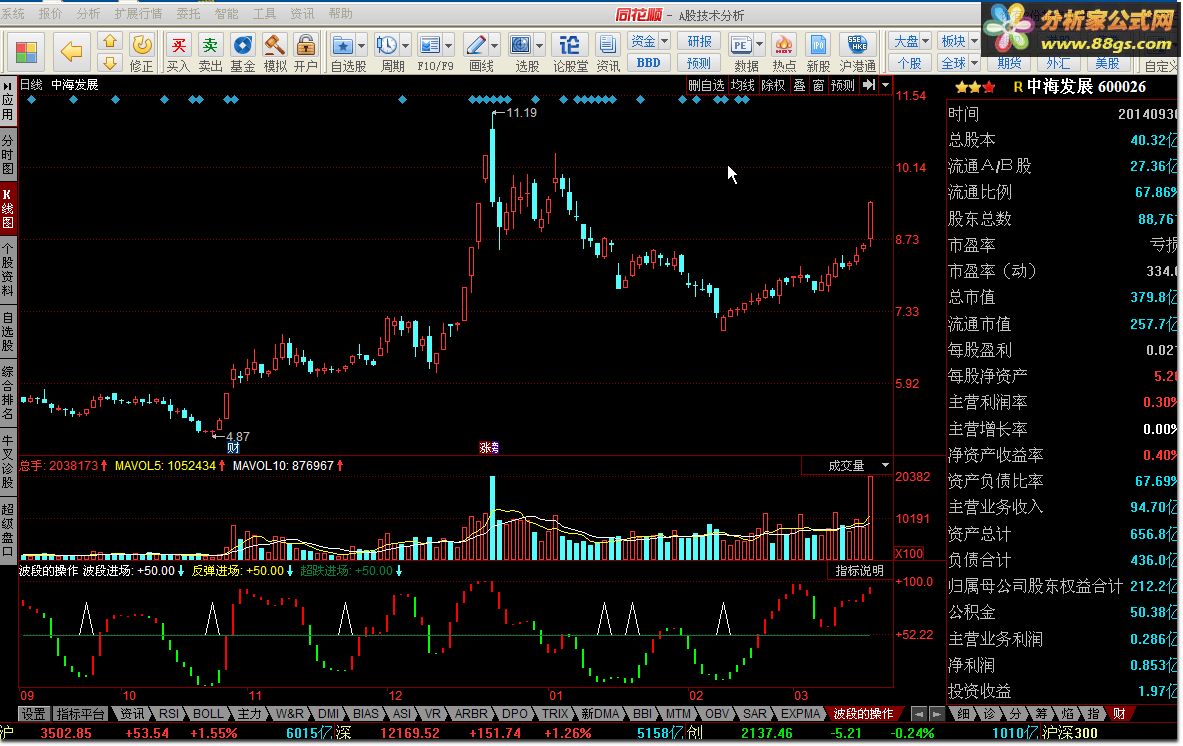The image size is (1183, 746).
Task: Switch to the EXPMA indicator tab
Action: tap(800, 714)
